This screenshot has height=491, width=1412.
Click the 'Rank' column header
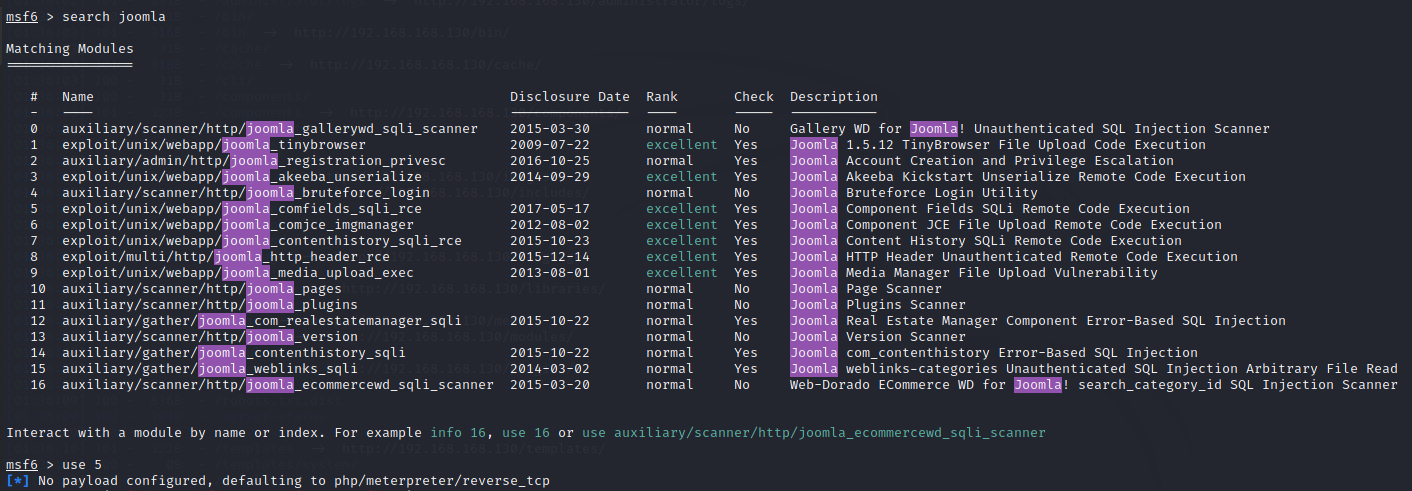coord(661,97)
